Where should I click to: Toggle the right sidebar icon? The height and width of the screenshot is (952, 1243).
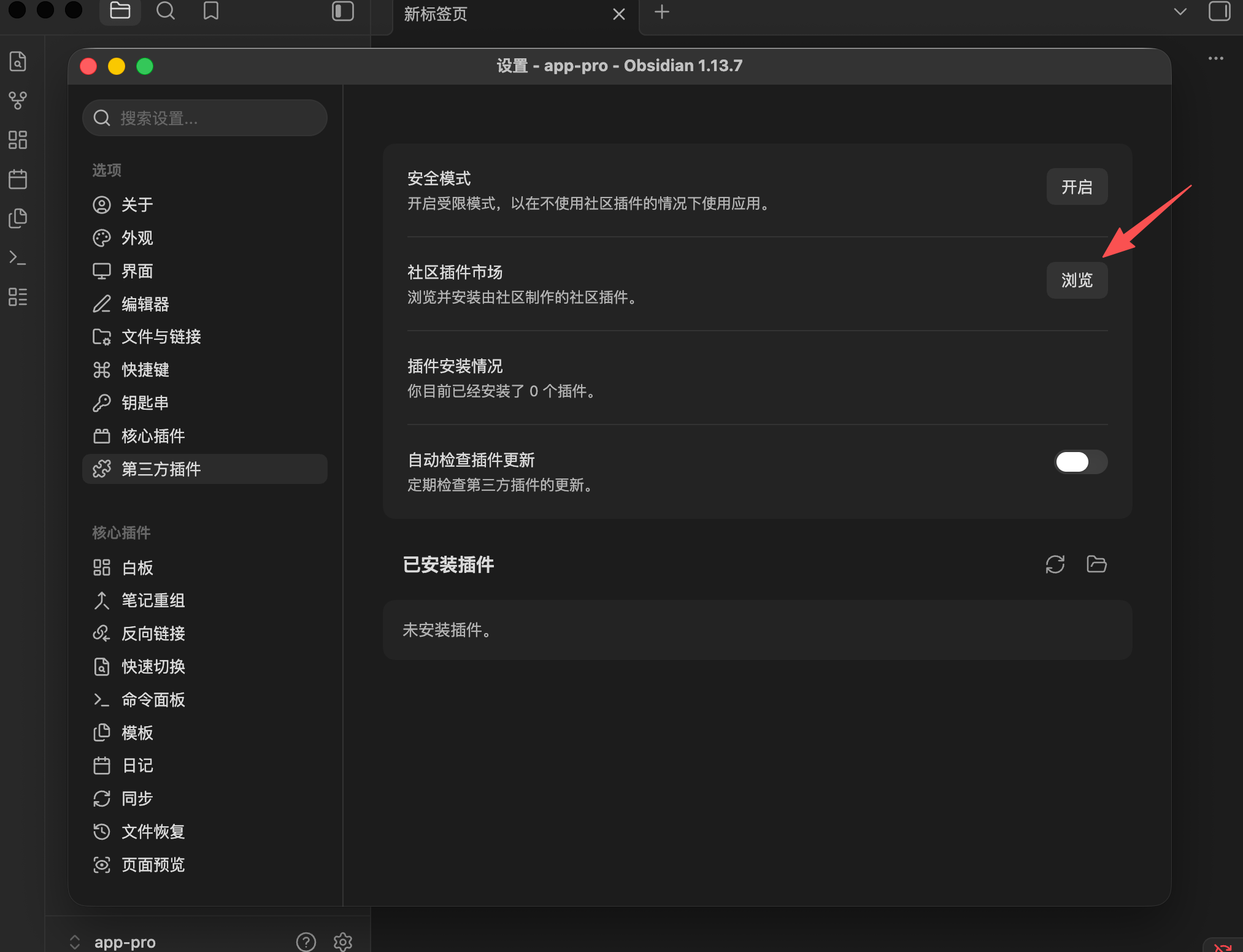click(1219, 11)
